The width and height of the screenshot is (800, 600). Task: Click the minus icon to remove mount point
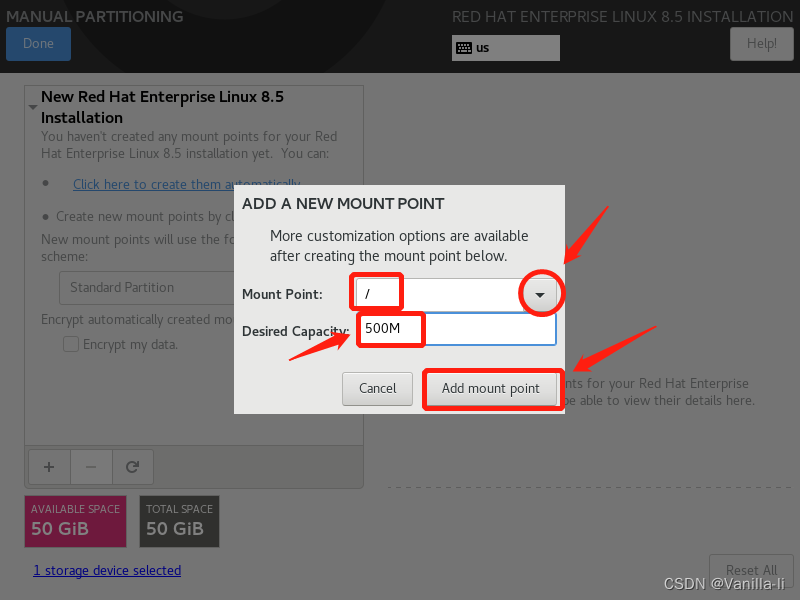[91, 467]
